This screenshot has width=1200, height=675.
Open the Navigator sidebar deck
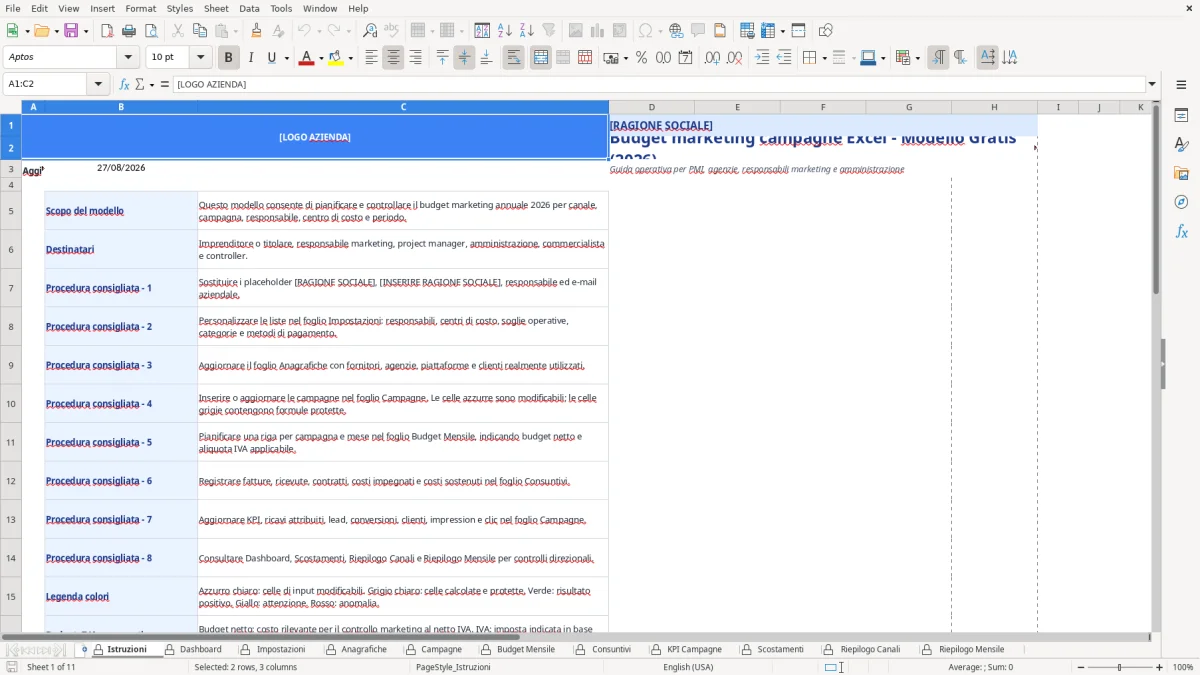pyautogui.click(x=1181, y=202)
